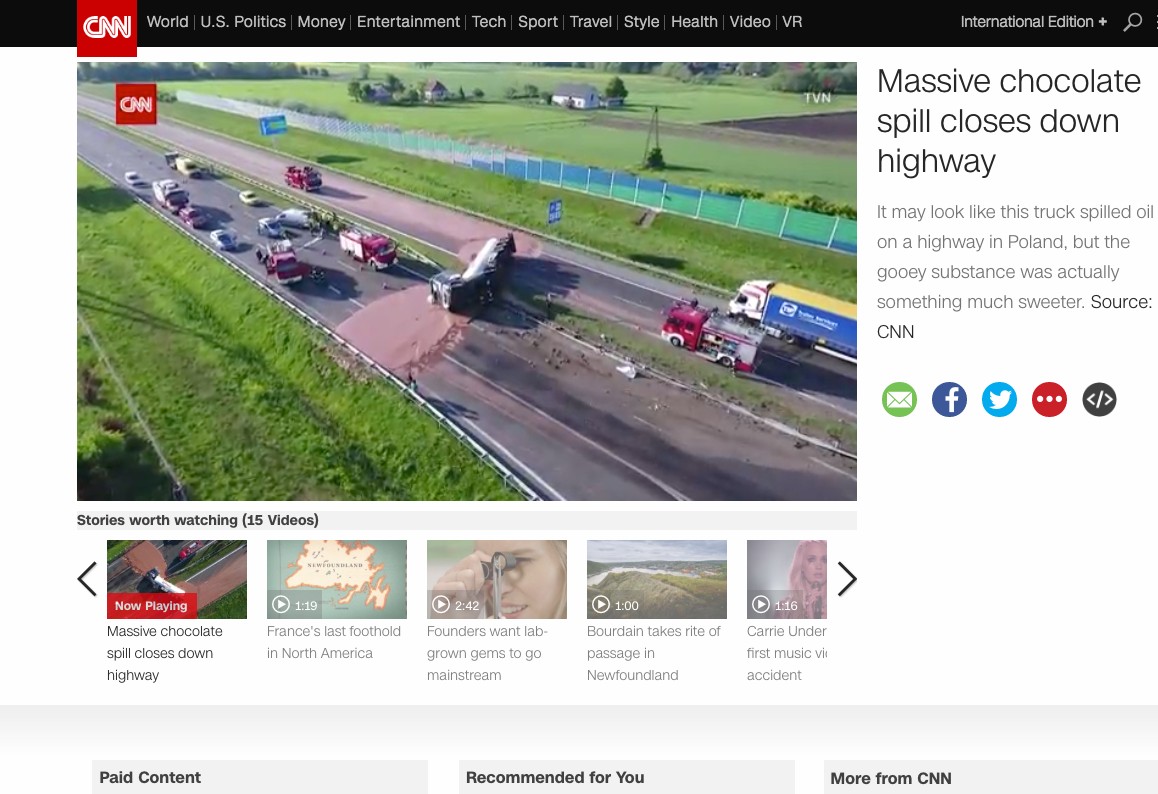
Task: Open the Entertainment section
Action: (x=408, y=22)
